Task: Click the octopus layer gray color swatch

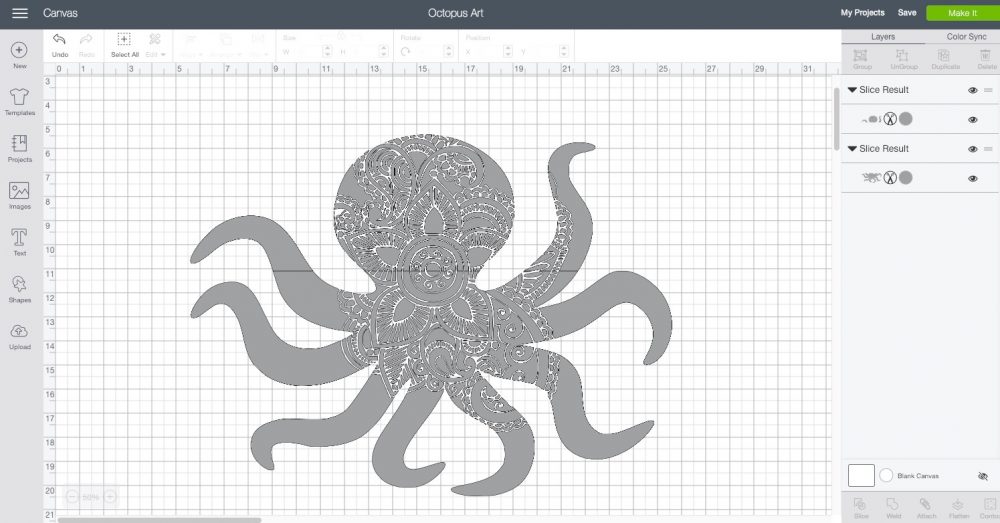Action: coord(906,177)
